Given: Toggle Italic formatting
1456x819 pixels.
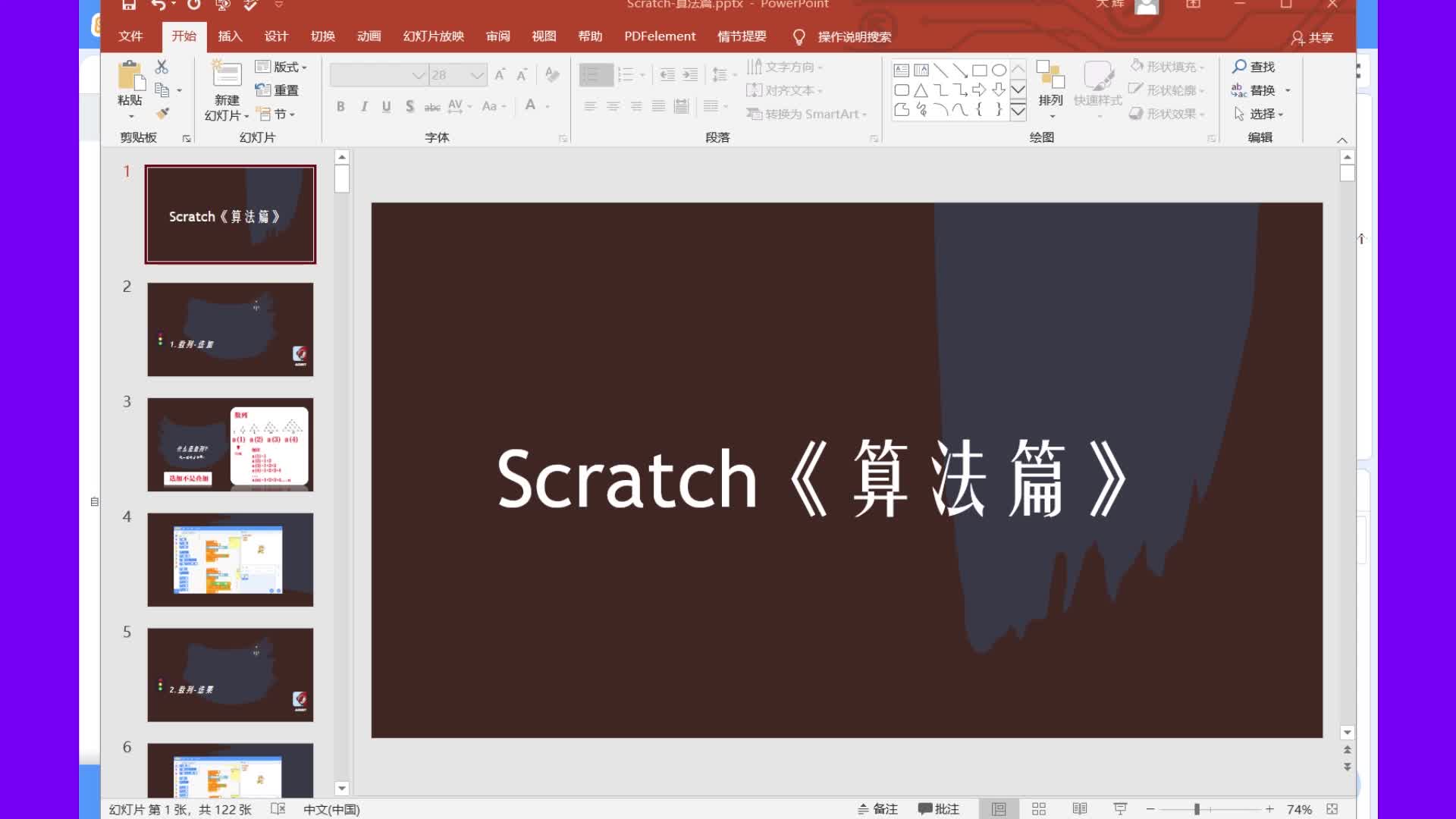Looking at the screenshot, I should pyautogui.click(x=364, y=106).
